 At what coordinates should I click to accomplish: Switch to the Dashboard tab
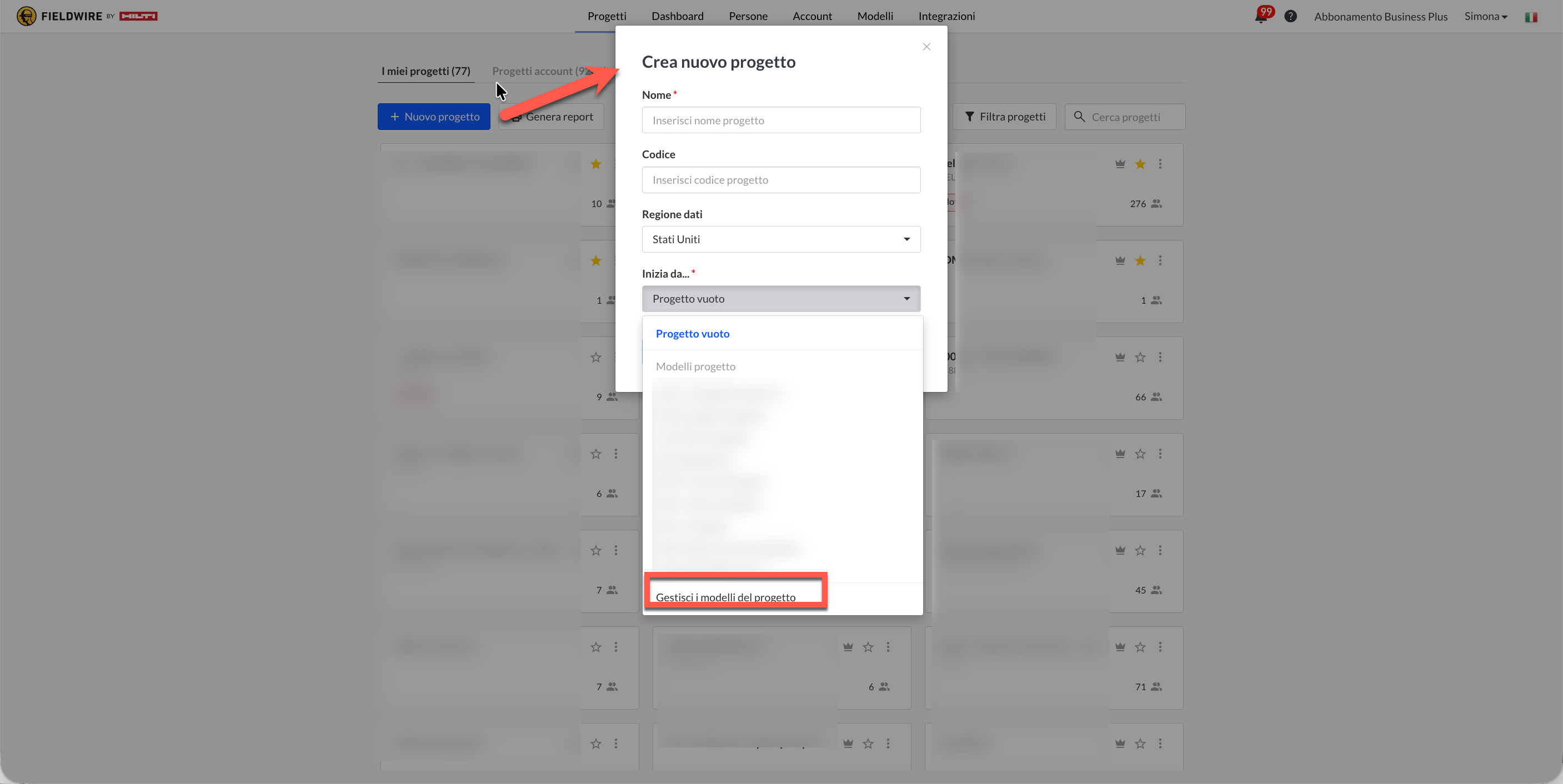pos(677,16)
